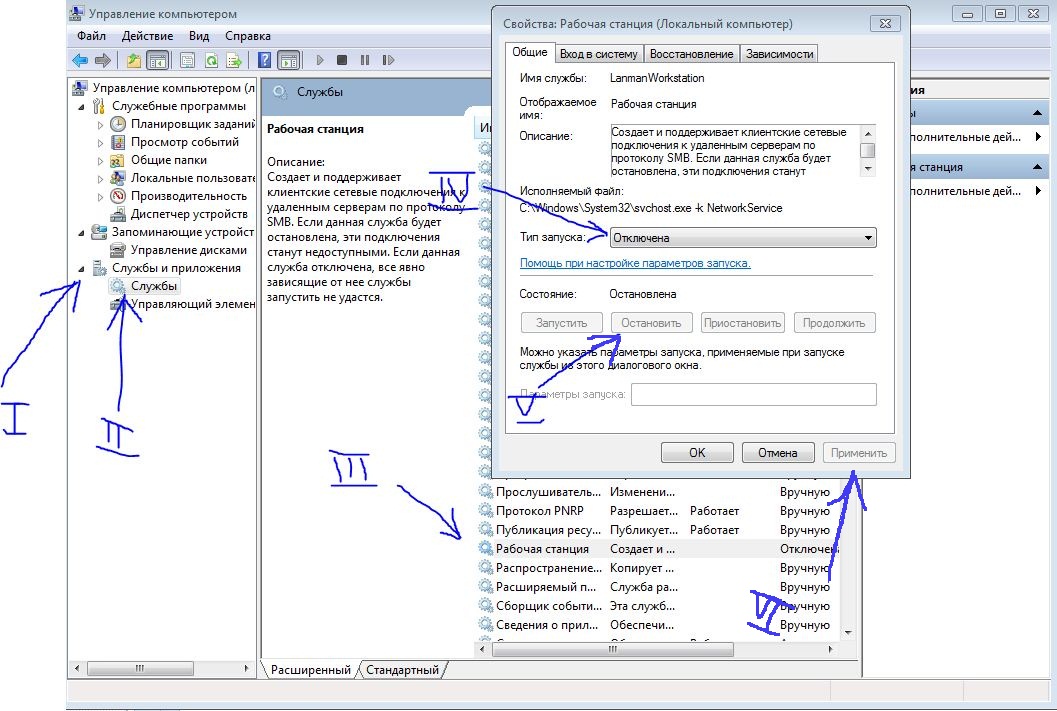This screenshot has width=1057, height=711.
Task: Expand the Планировщик заданий node
Action: pos(100,125)
